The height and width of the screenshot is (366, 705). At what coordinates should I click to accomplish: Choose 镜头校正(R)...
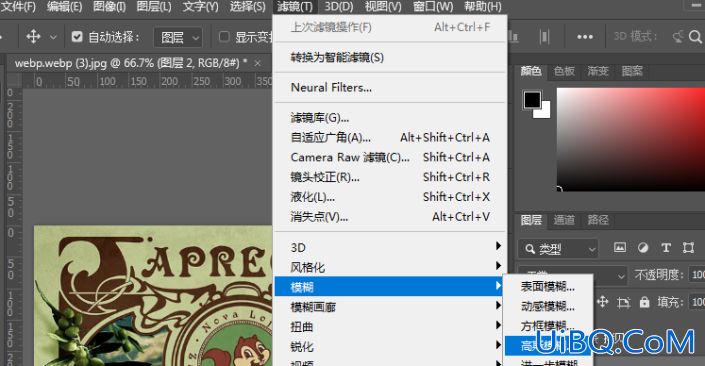(390, 177)
